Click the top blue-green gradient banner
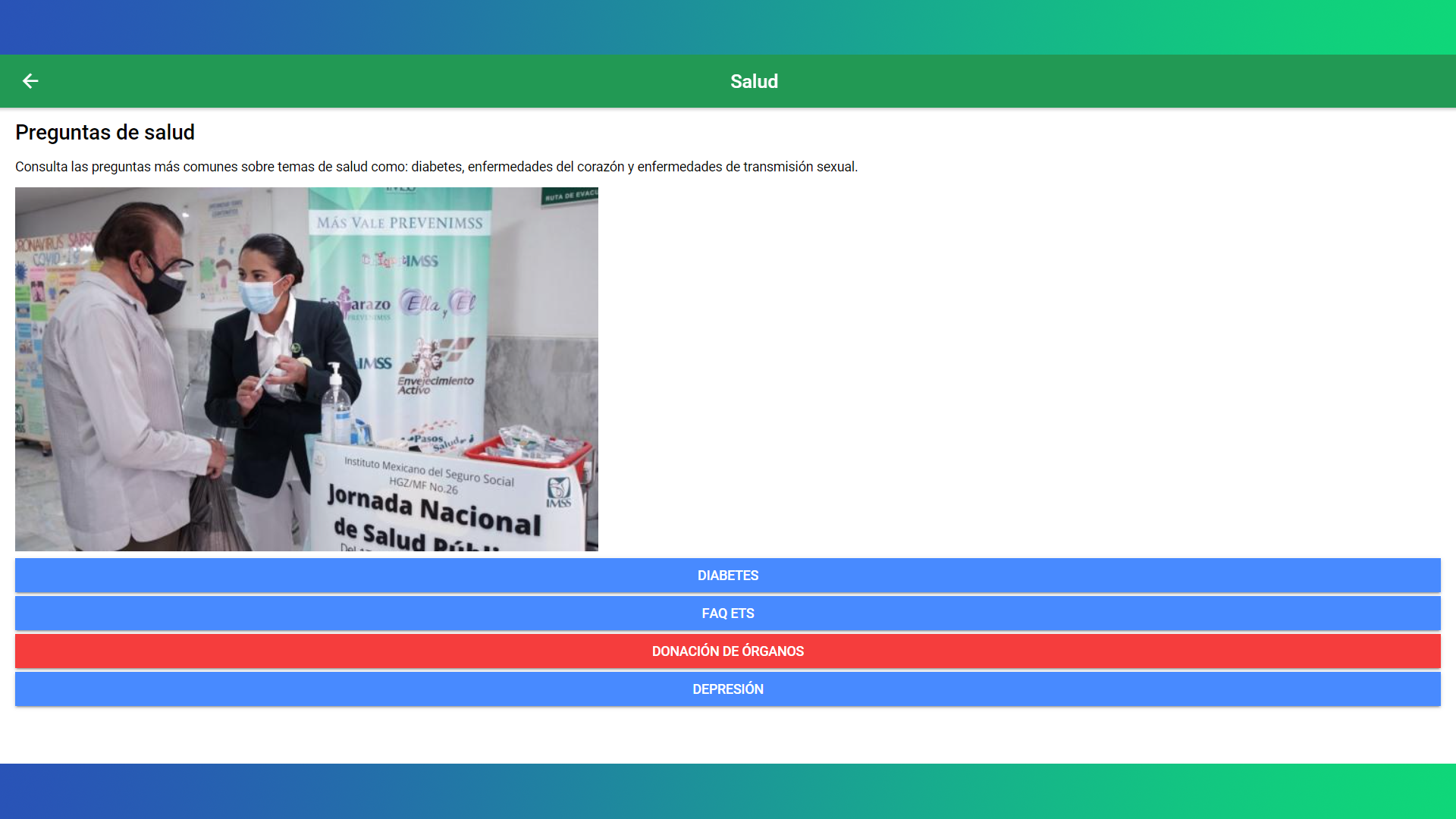Image resolution: width=1456 pixels, height=819 pixels. click(x=728, y=27)
